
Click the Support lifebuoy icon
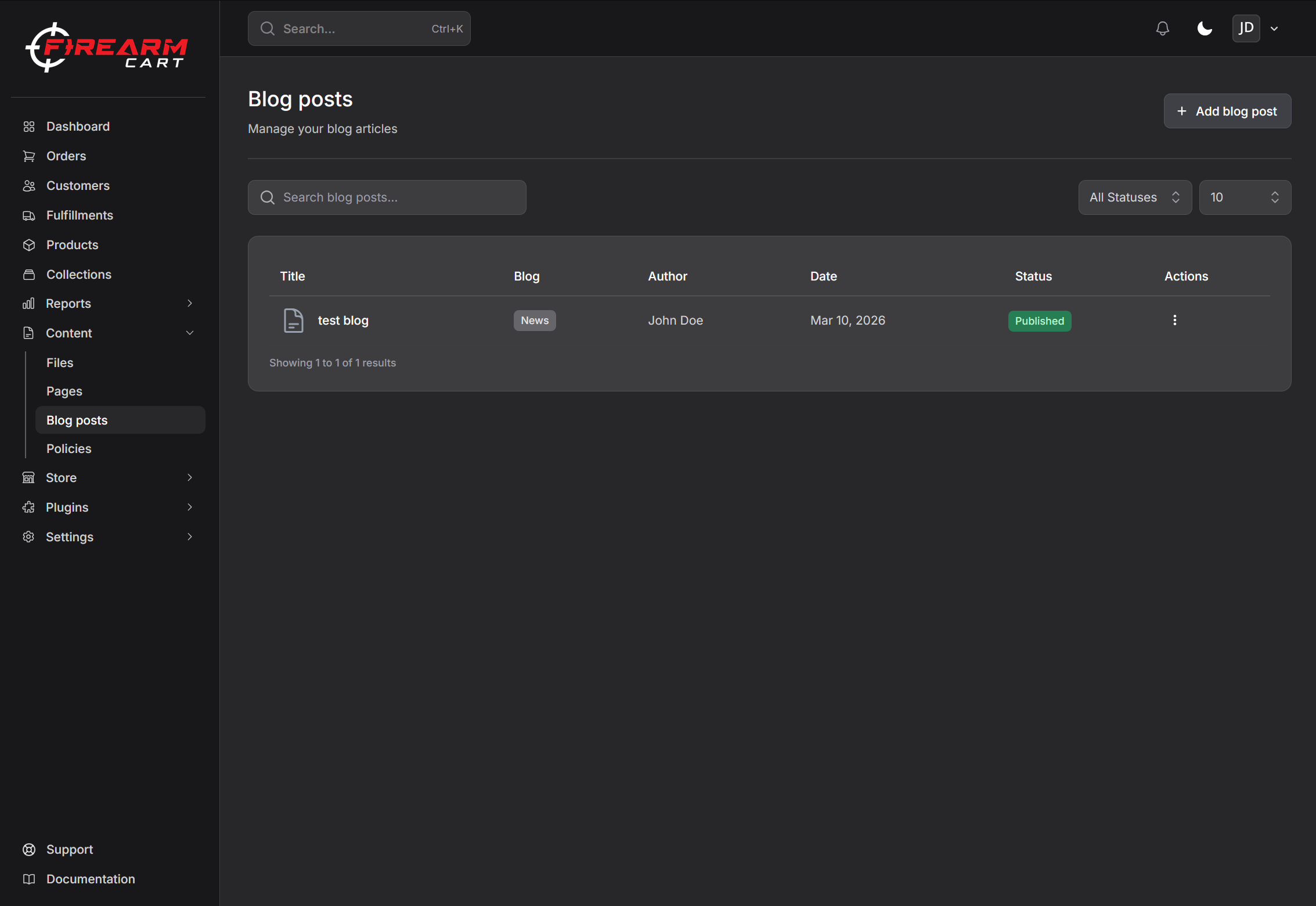pyautogui.click(x=29, y=850)
